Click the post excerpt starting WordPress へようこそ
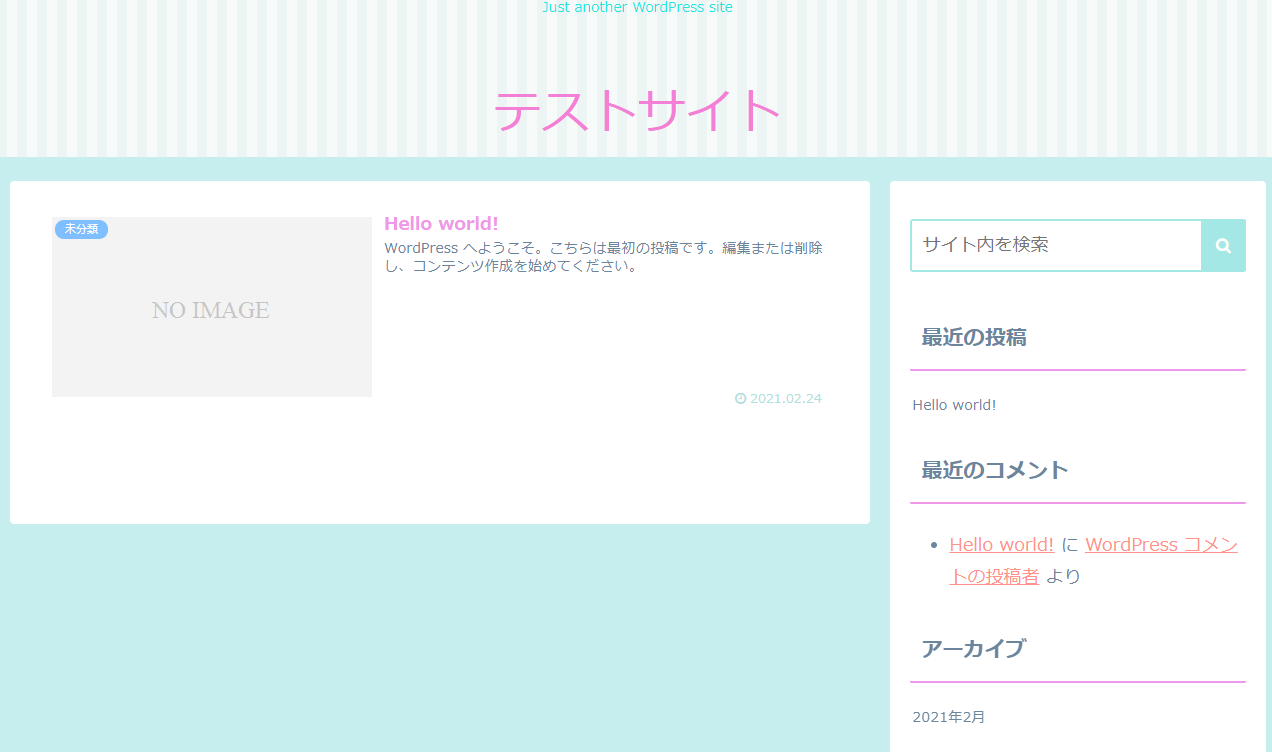Screen dimensions: 1272x752 coord(604,257)
